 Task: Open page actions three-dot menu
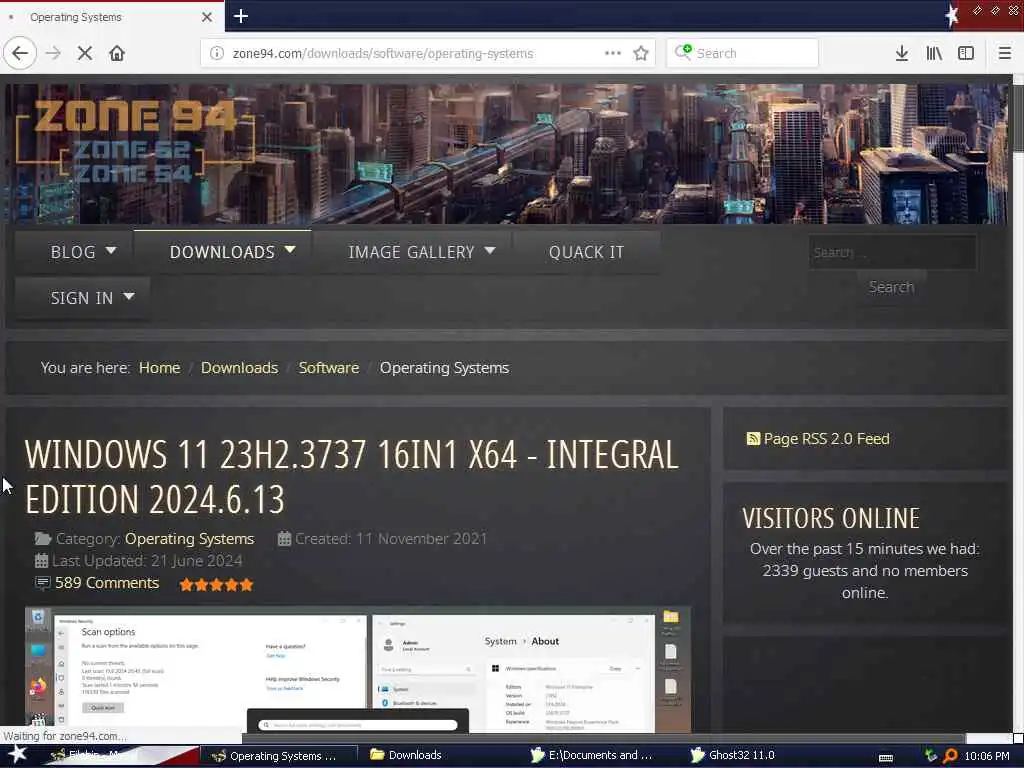(x=613, y=53)
